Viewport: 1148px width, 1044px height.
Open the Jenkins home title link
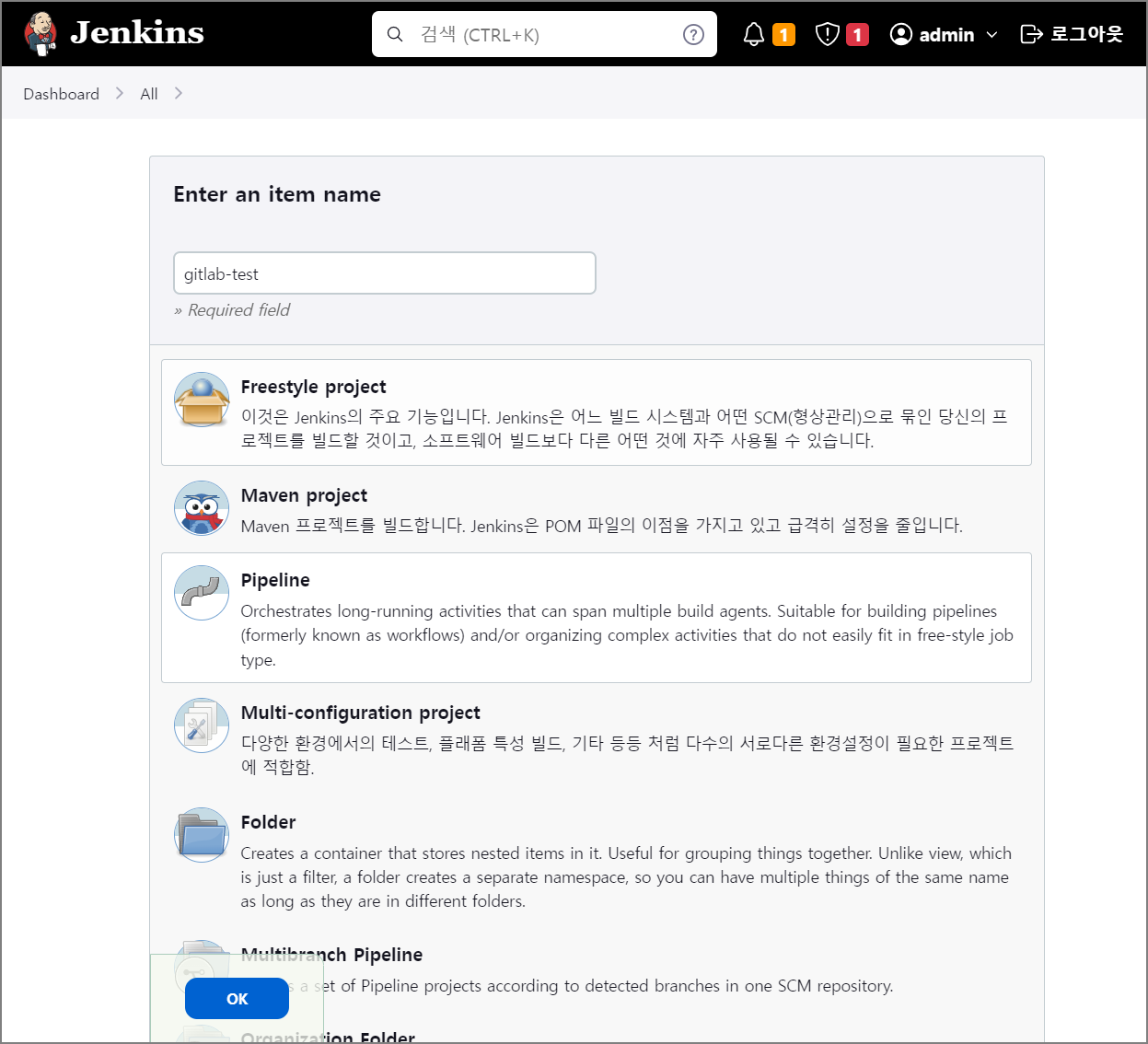point(137,33)
